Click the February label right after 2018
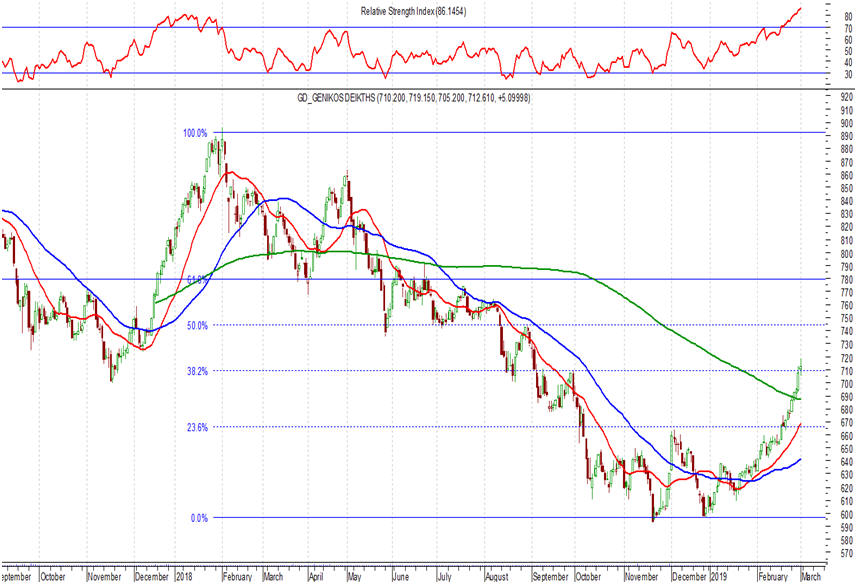857x584 pixels. [237, 576]
